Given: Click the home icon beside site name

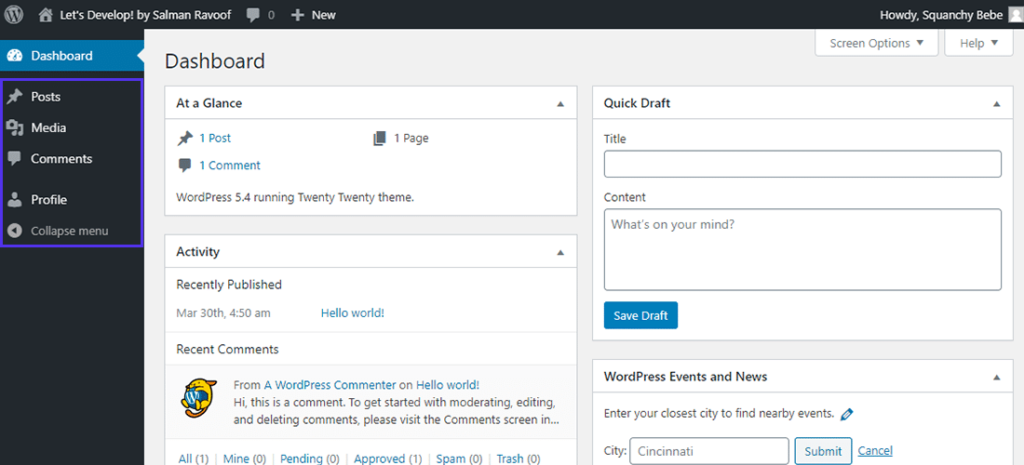Looking at the screenshot, I should [x=45, y=15].
